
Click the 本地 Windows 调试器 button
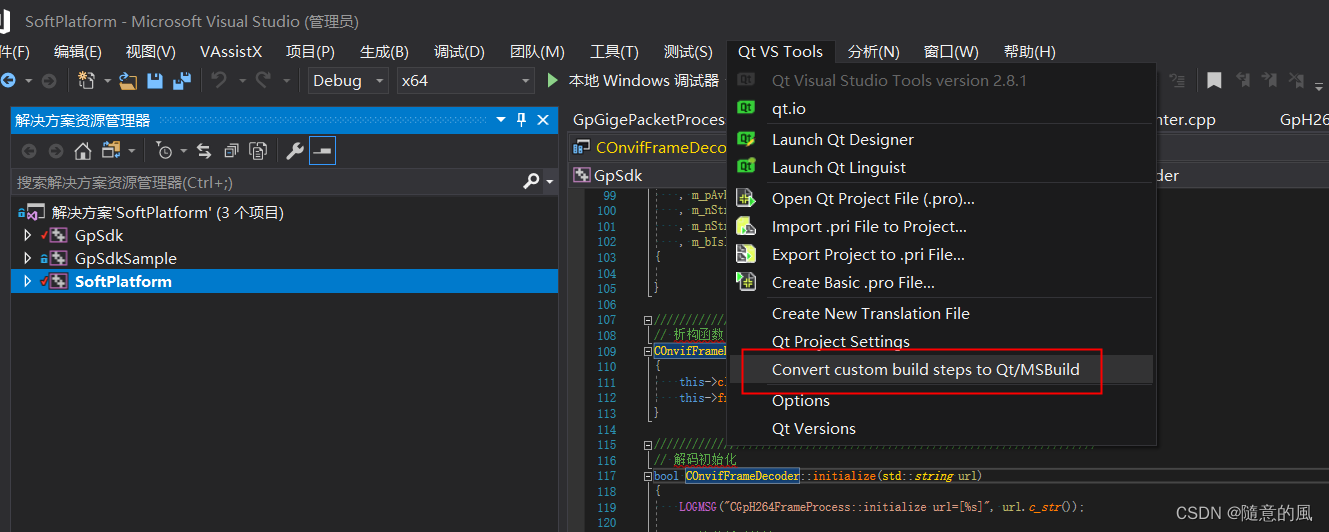[x=633, y=80]
